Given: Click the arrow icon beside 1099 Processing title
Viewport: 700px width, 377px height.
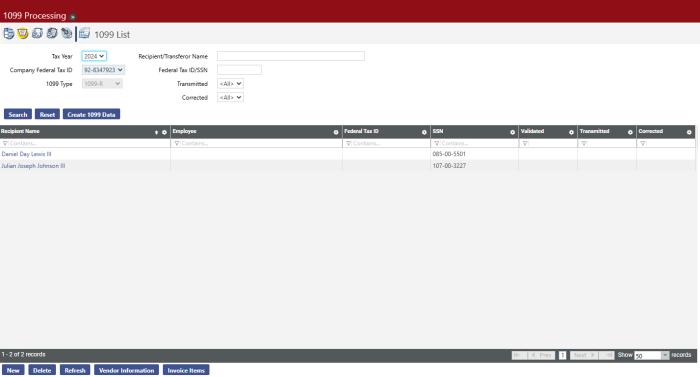Looking at the screenshot, I should 72,17.
